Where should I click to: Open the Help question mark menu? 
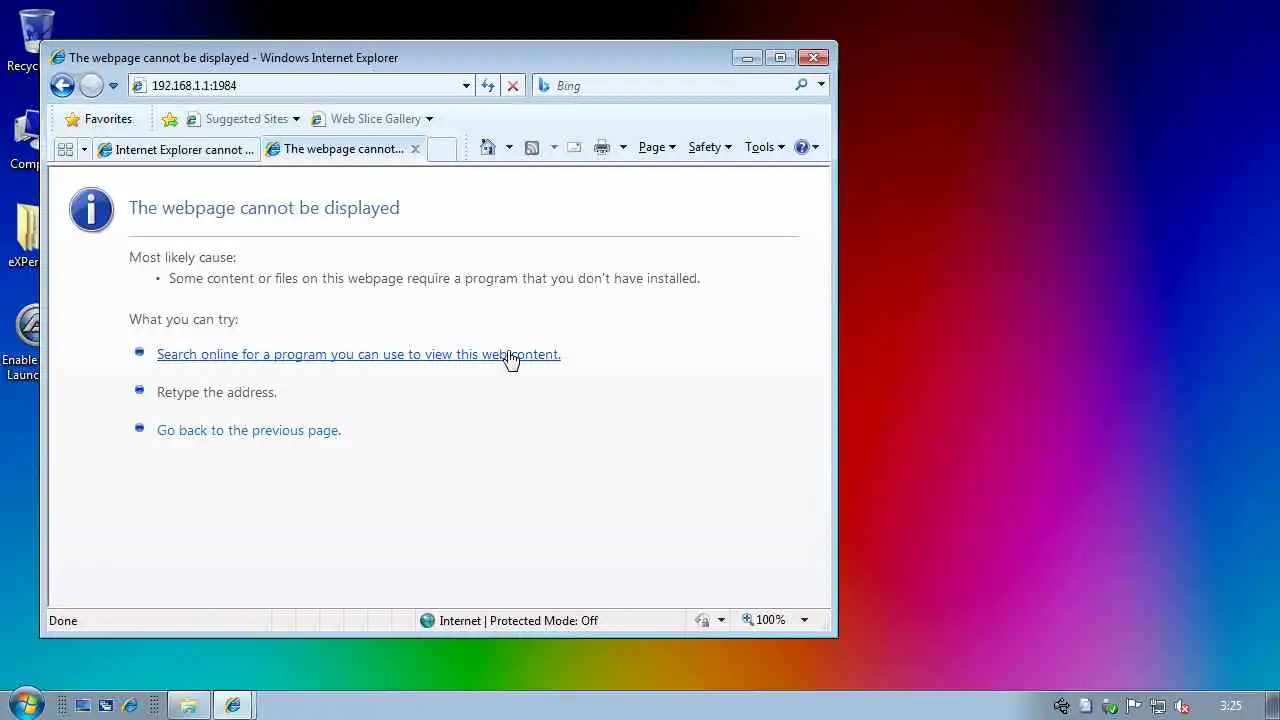806,147
